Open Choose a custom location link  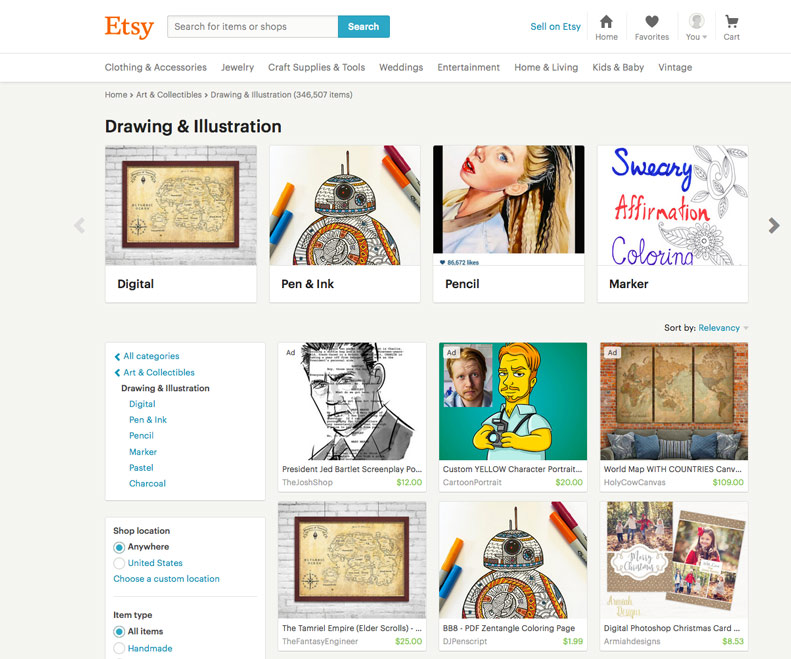(x=166, y=579)
